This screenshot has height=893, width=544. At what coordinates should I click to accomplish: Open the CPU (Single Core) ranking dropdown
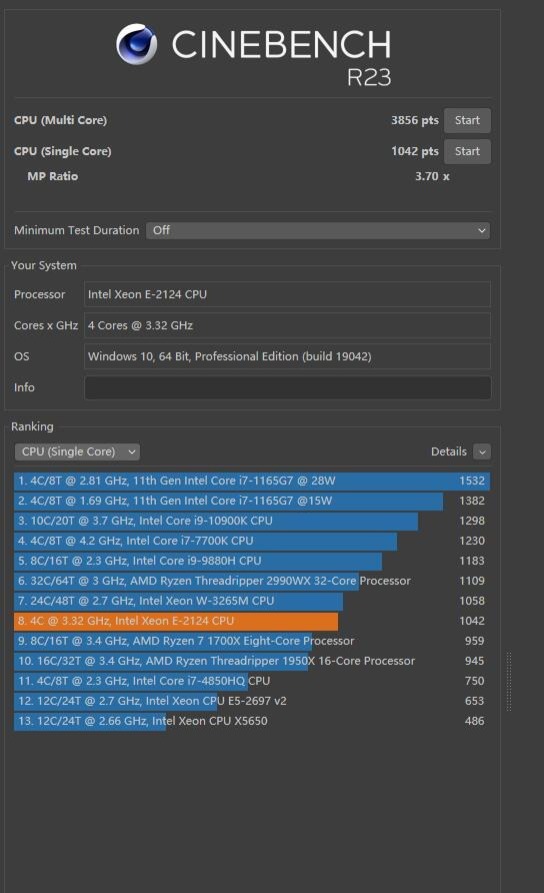click(77, 452)
